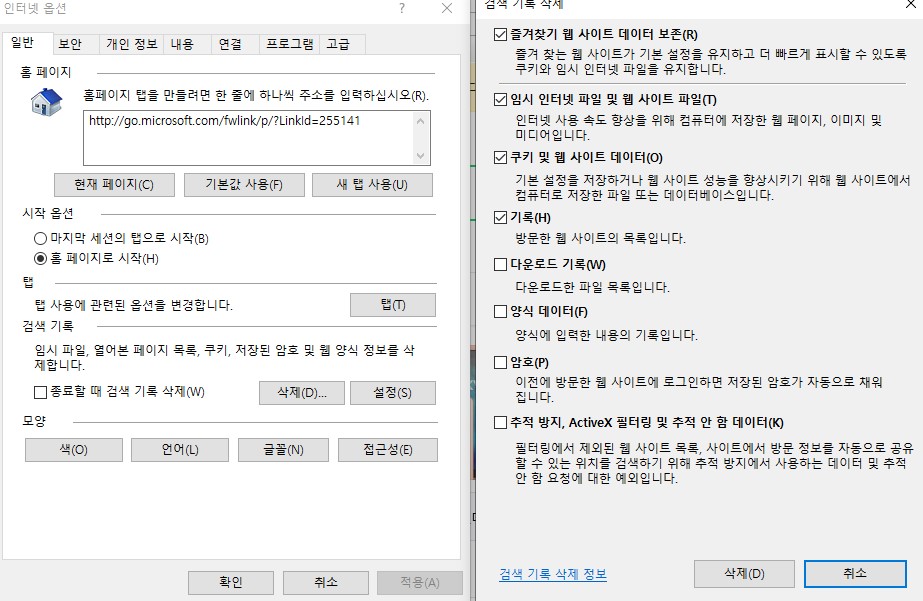Open the 색(O) color settings

click(74, 450)
